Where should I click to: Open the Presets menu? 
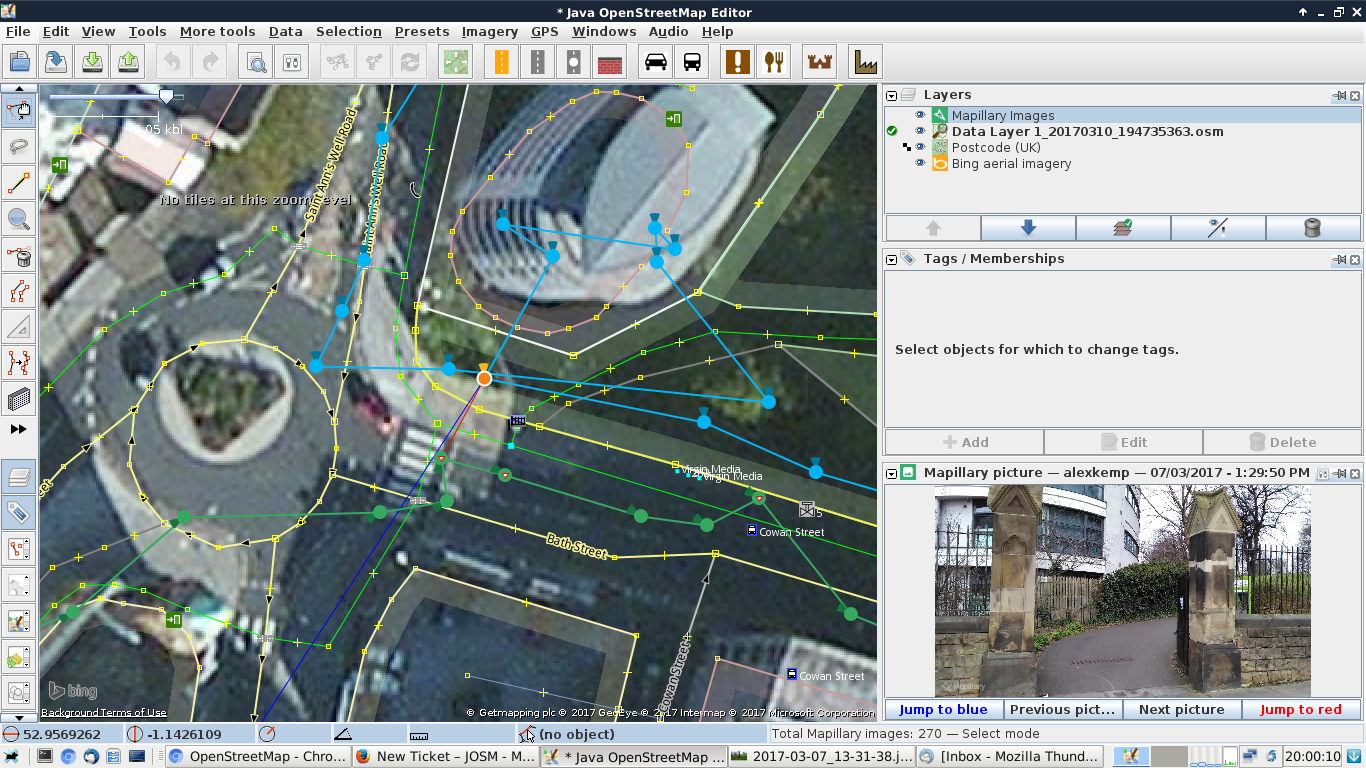pyautogui.click(x=422, y=31)
